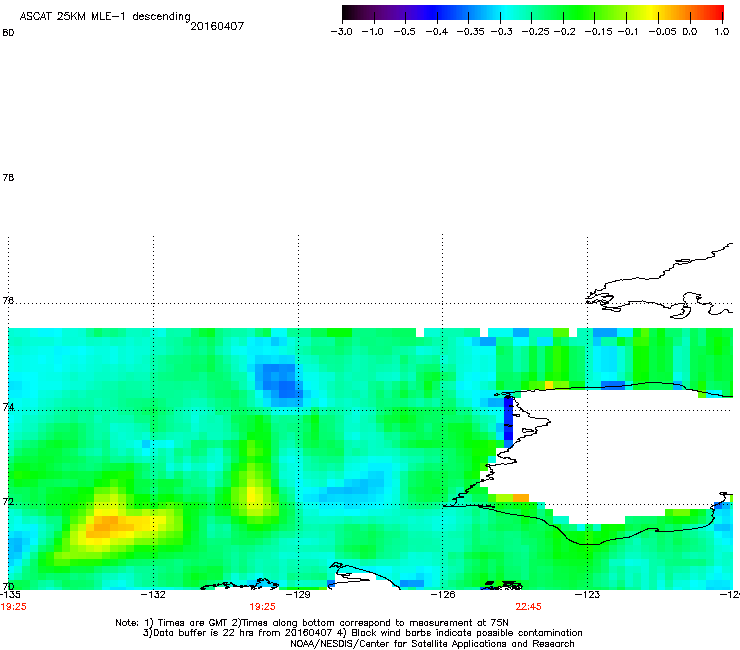Image resolution: width=740 pixels, height=650 pixels.
Task: Click the red "19:25" time left of -129
Action: point(262,607)
